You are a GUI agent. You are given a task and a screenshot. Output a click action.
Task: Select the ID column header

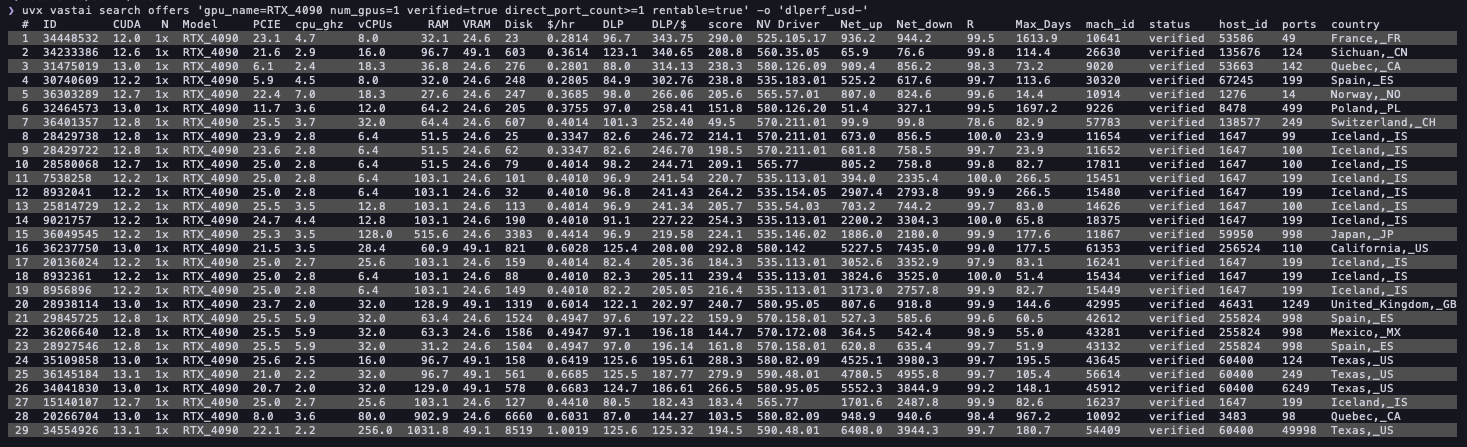[50, 24]
